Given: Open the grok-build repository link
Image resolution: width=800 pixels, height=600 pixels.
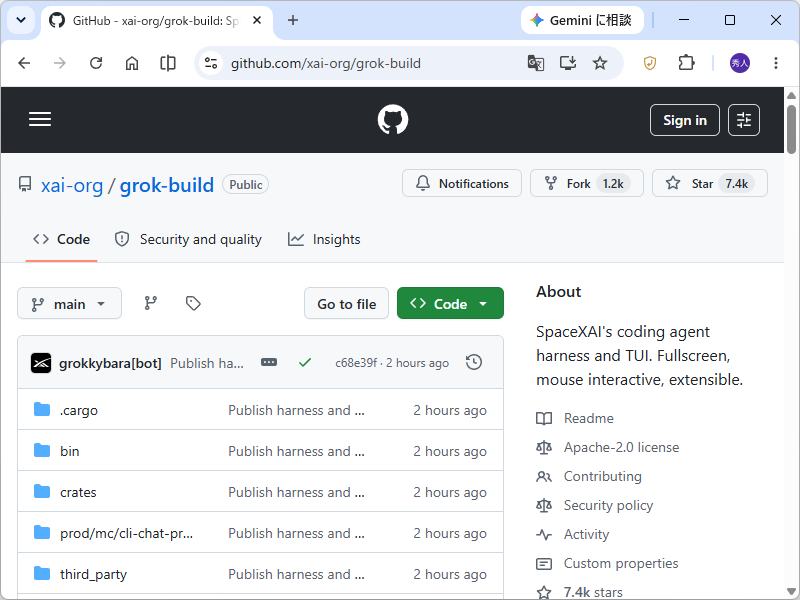Looking at the screenshot, I should click(166, 185).
